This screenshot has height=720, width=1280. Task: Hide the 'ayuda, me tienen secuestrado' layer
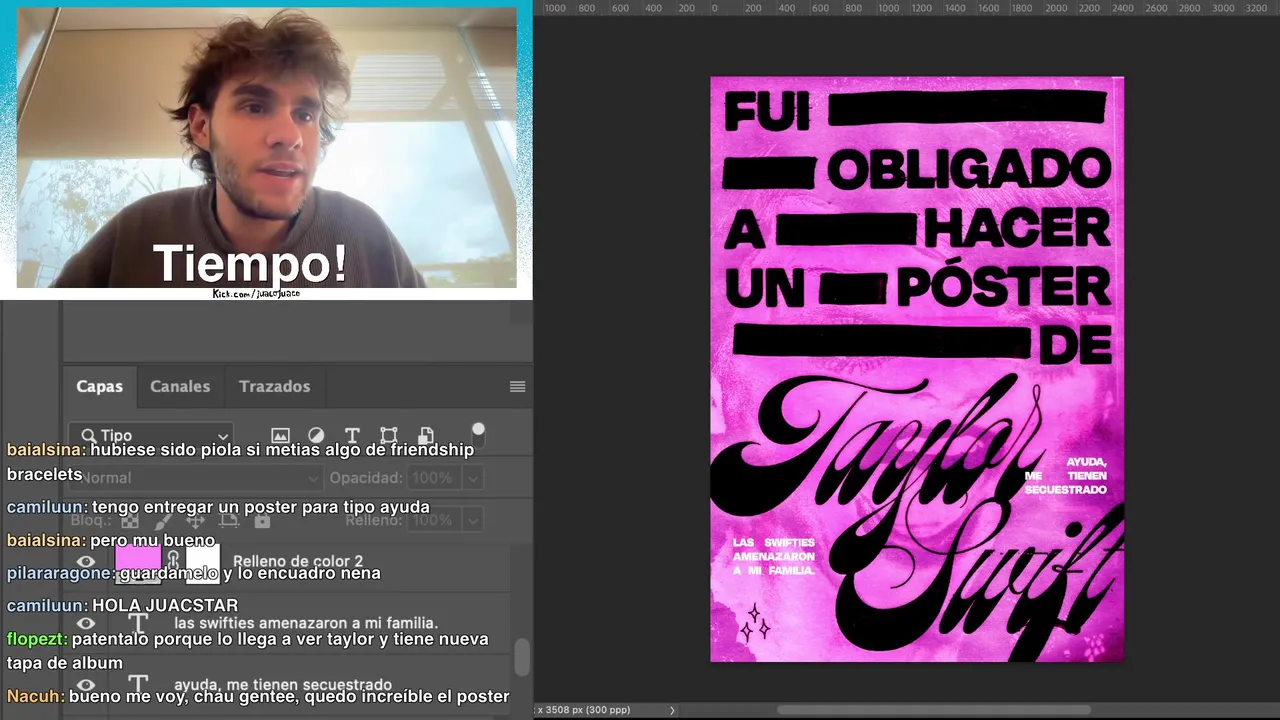click(86, 685)
